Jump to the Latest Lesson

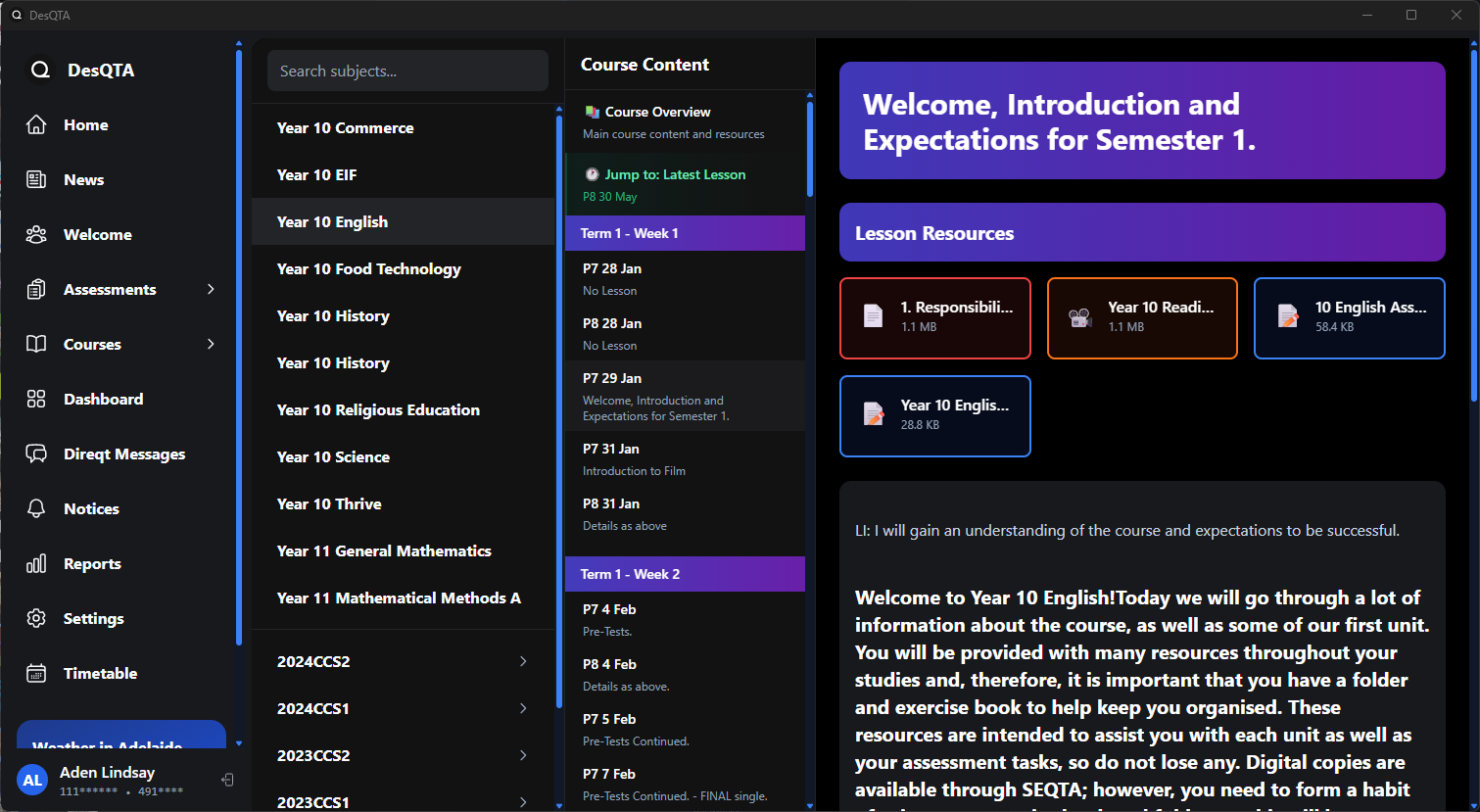pos(685,184)
